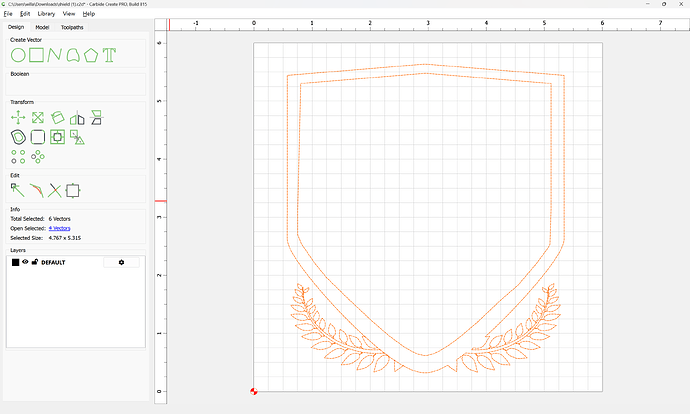Click horizontal ruler mark 3
The width and height of the screenshot is (690, 414).
pos(428,23)
